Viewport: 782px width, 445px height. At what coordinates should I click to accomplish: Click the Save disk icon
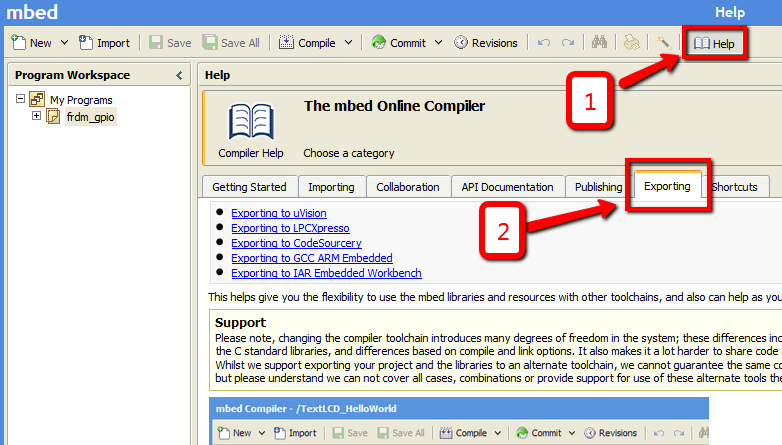coord(156,43)
